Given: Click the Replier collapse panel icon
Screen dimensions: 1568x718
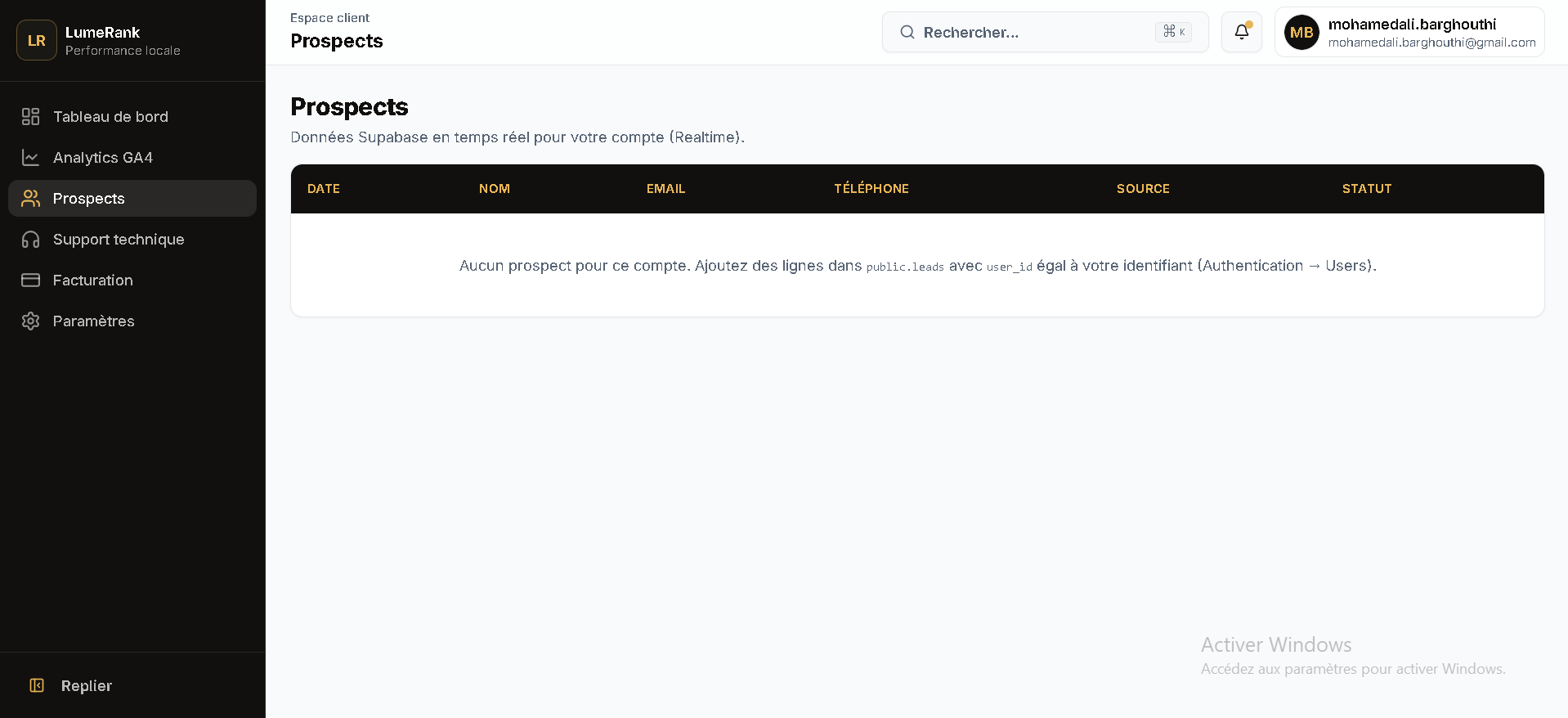Looking at the screenshot, I should pyautogui.click(x=37, y=685).
